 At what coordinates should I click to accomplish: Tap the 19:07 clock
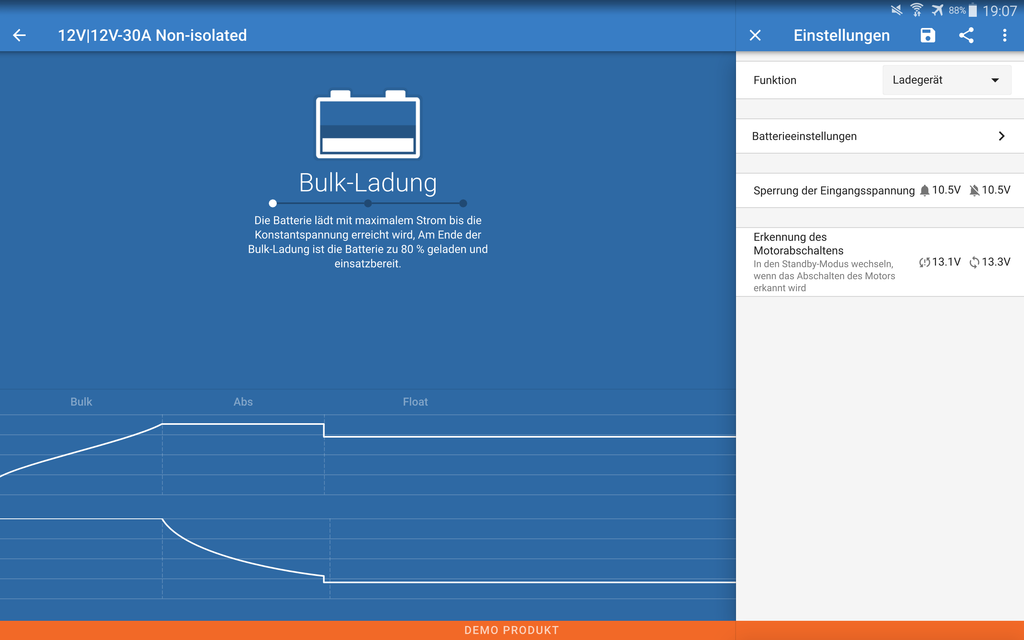1000,10
